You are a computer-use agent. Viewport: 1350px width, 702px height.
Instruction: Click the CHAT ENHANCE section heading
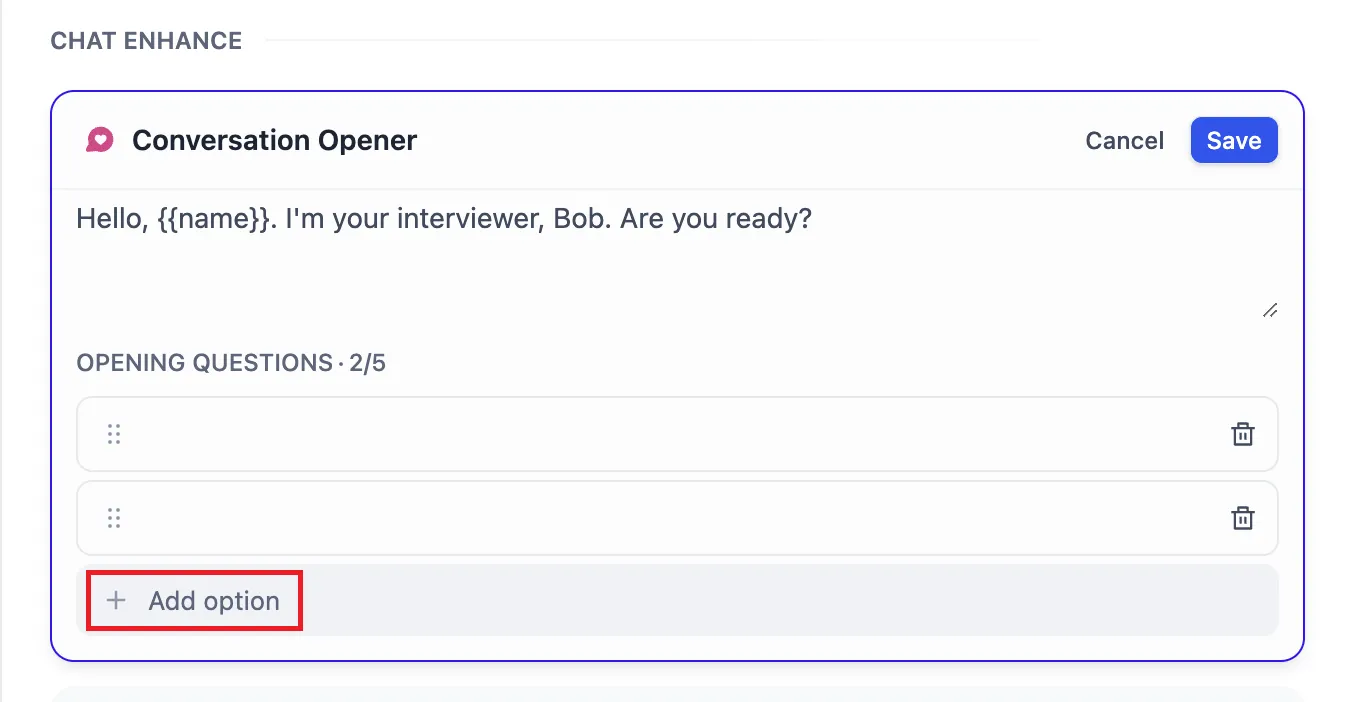click(146, 41)
